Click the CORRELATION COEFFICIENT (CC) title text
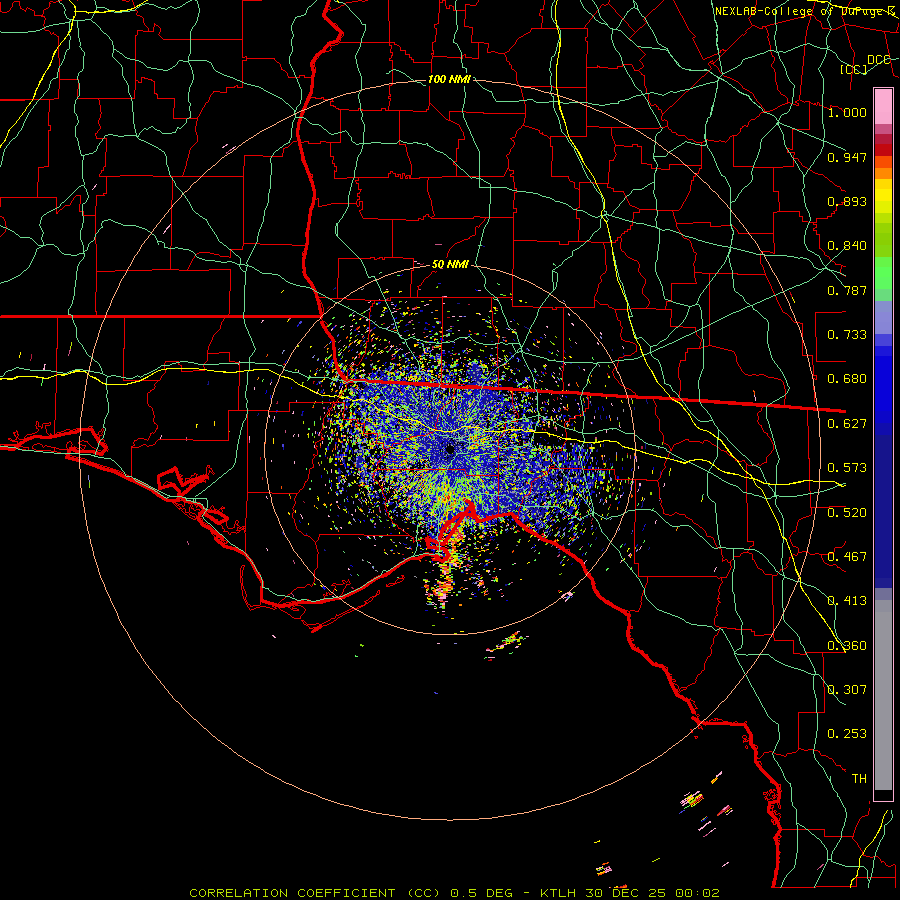 click(x=315, y=893)
